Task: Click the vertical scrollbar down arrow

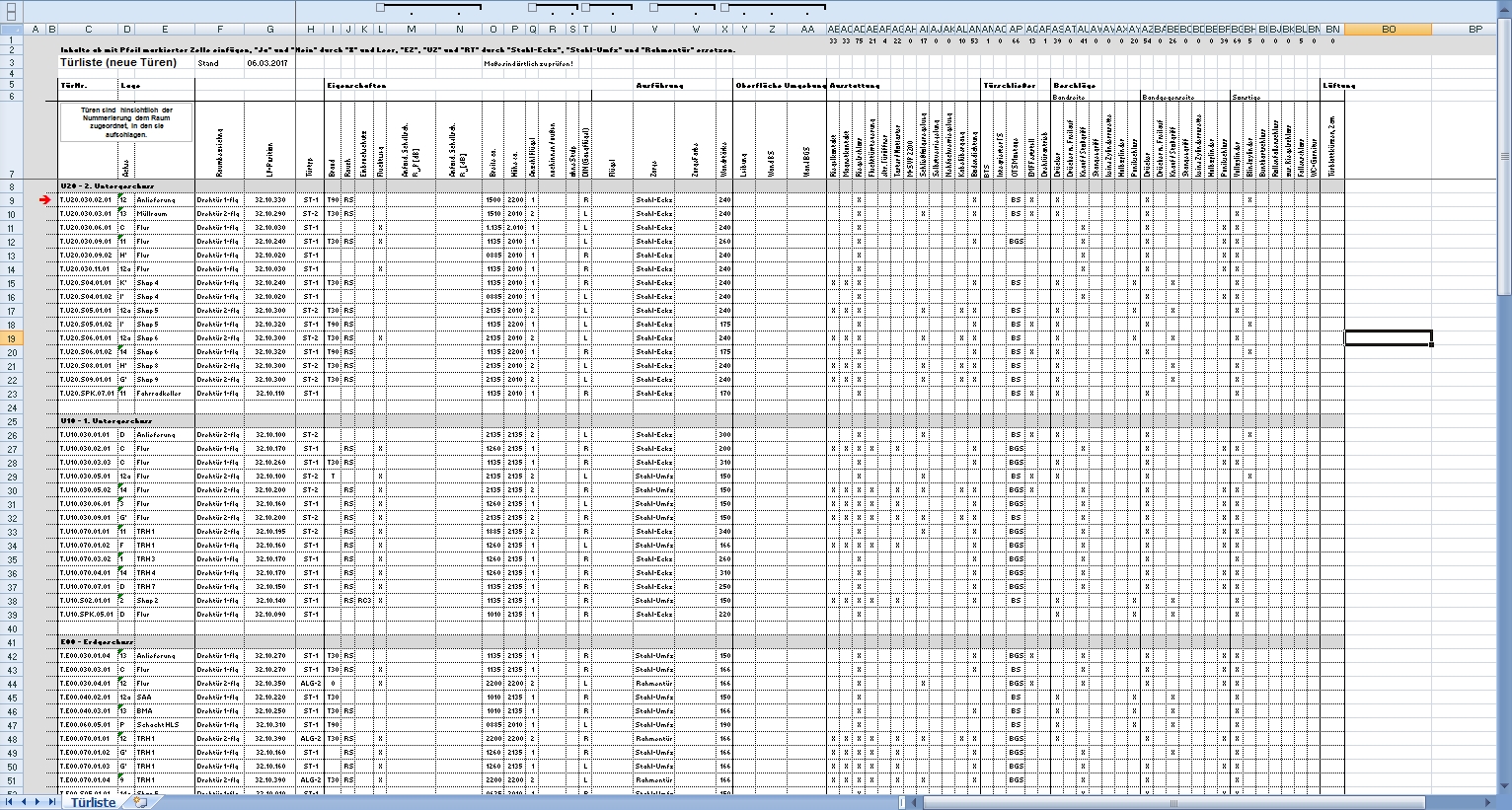Action: coord(1505,784)
